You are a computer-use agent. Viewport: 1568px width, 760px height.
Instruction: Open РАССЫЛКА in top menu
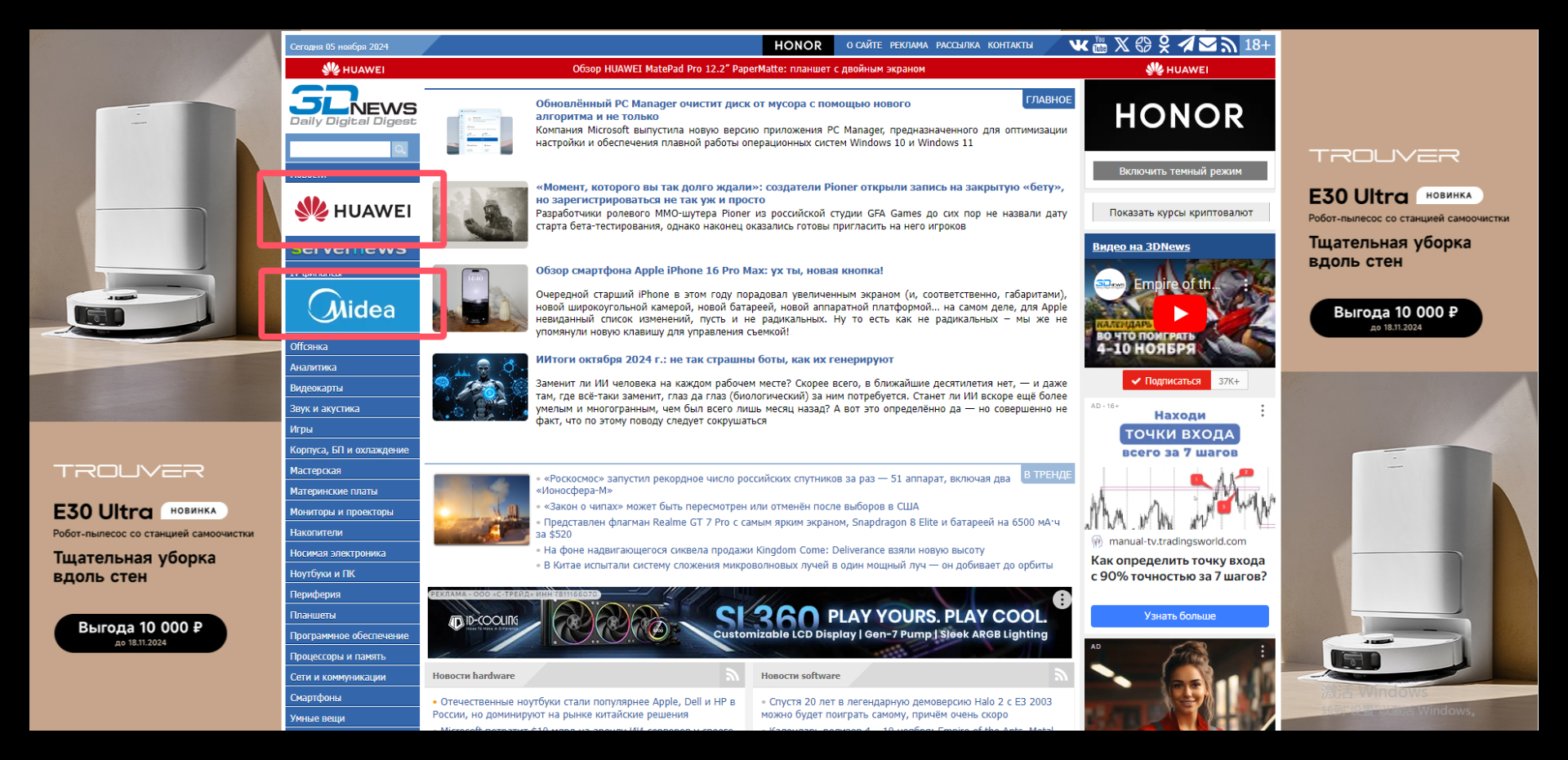coord(958,46)
